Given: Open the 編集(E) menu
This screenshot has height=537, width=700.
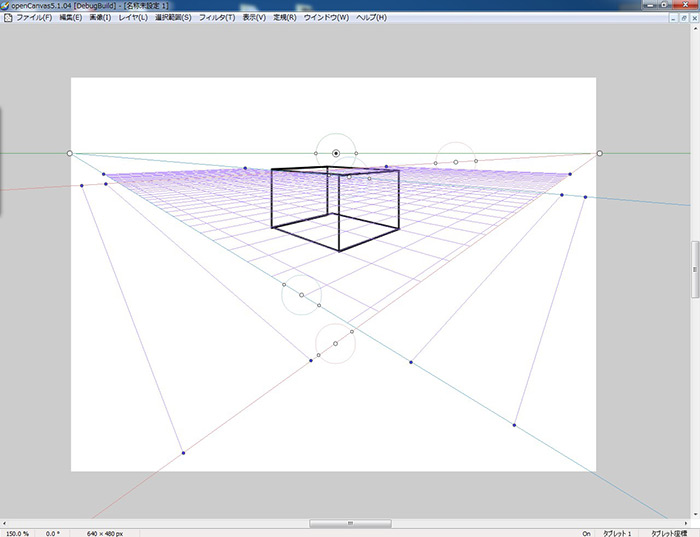Looking at the screenshot, I should pyautogui.click(x=72, y=18).
